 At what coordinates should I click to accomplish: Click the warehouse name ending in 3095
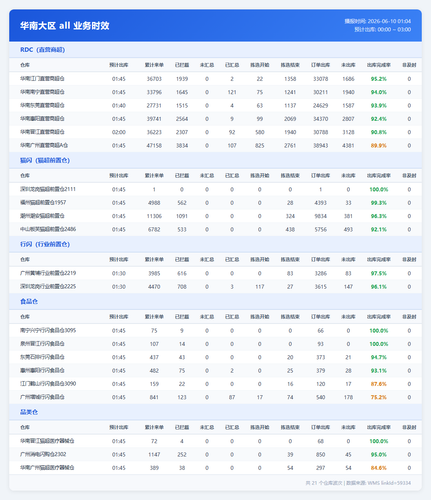[x=48, y=331]
